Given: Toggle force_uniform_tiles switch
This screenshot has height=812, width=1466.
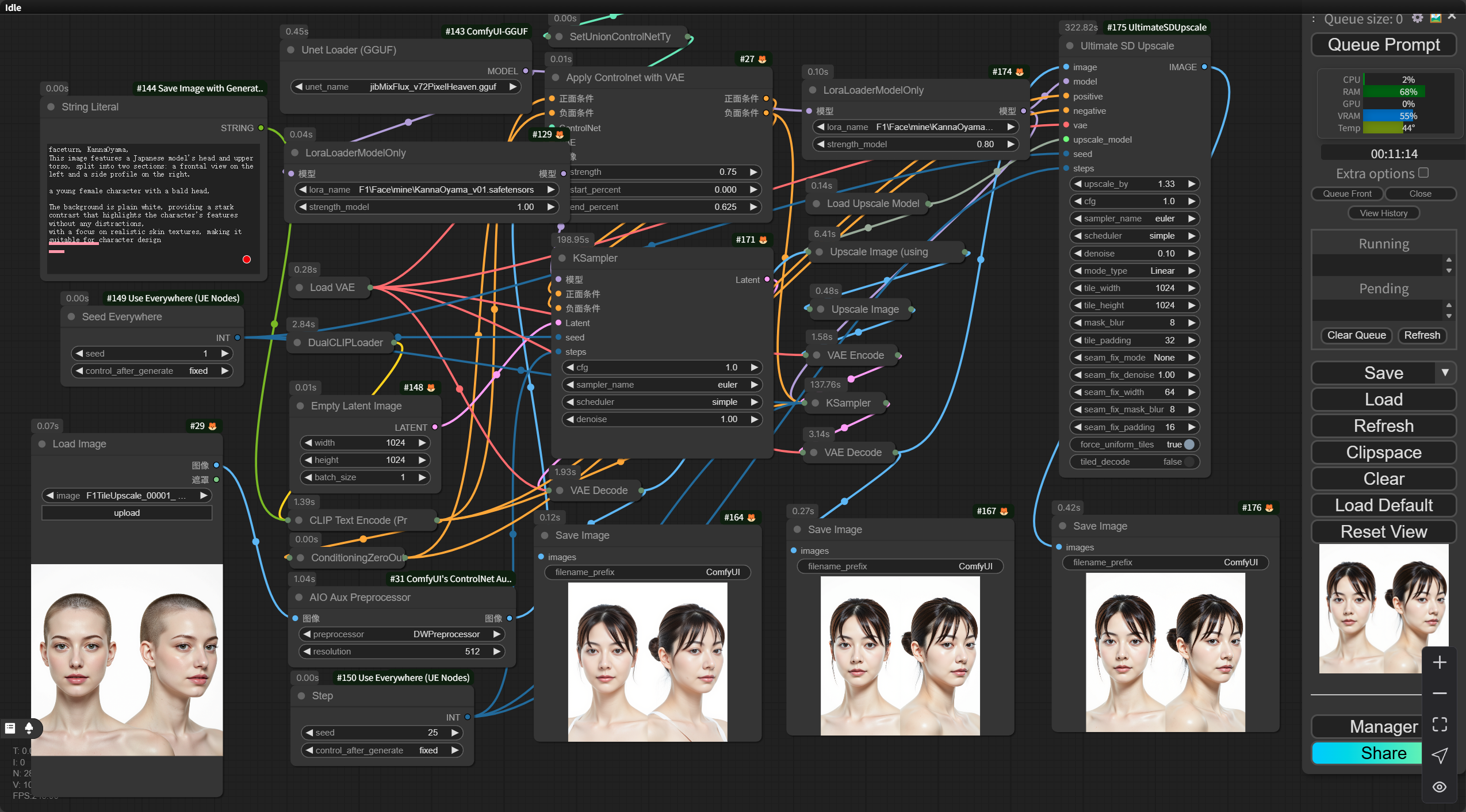Looking at the screenshot, I should (1189, 445).
